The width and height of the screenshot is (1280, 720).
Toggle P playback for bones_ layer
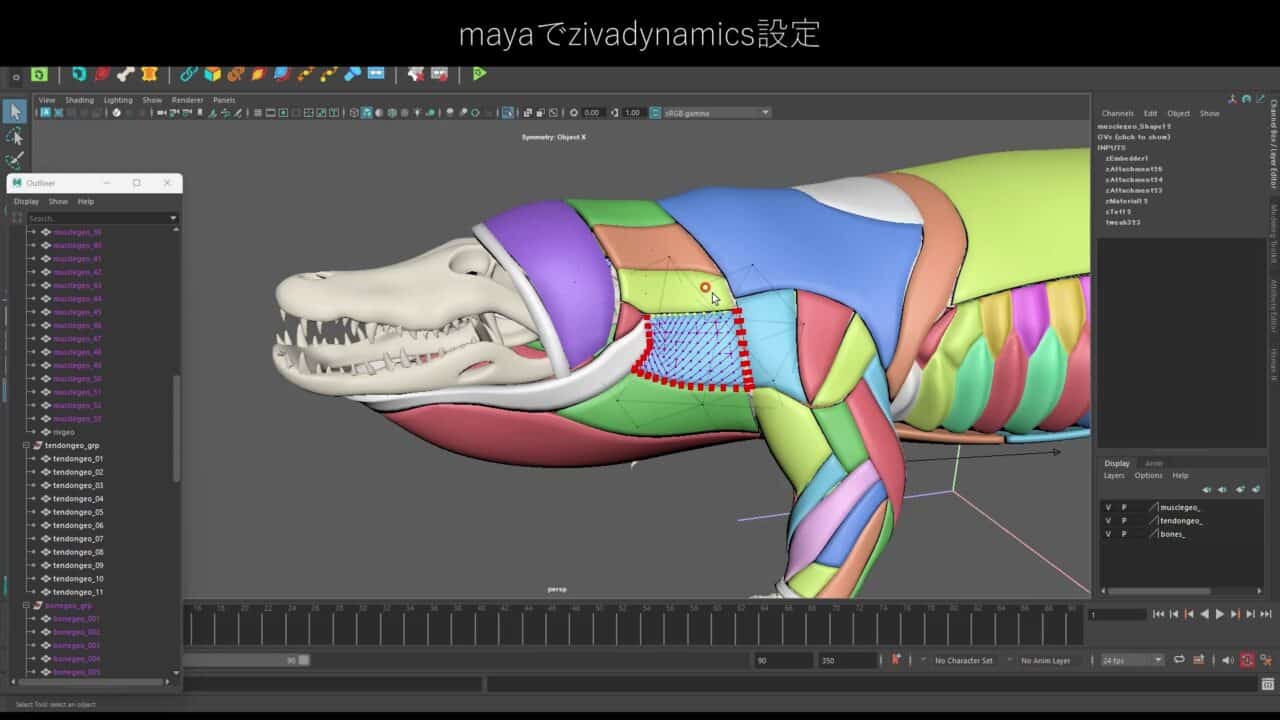coord(1123,534)
